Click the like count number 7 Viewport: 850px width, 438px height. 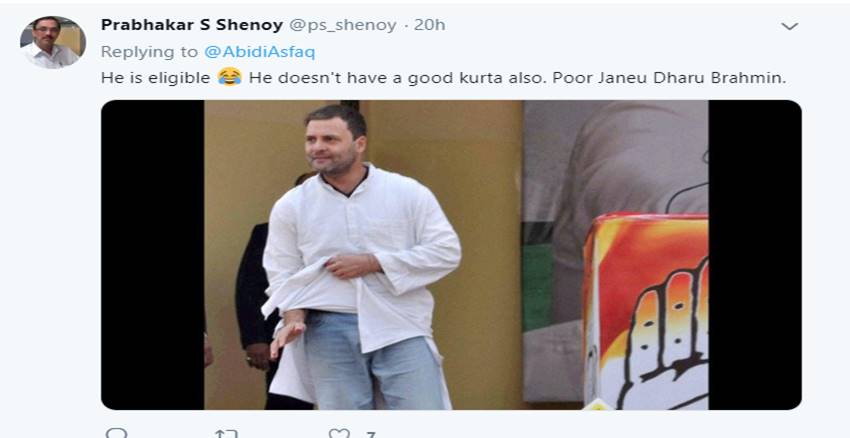(x=371, y=435)
